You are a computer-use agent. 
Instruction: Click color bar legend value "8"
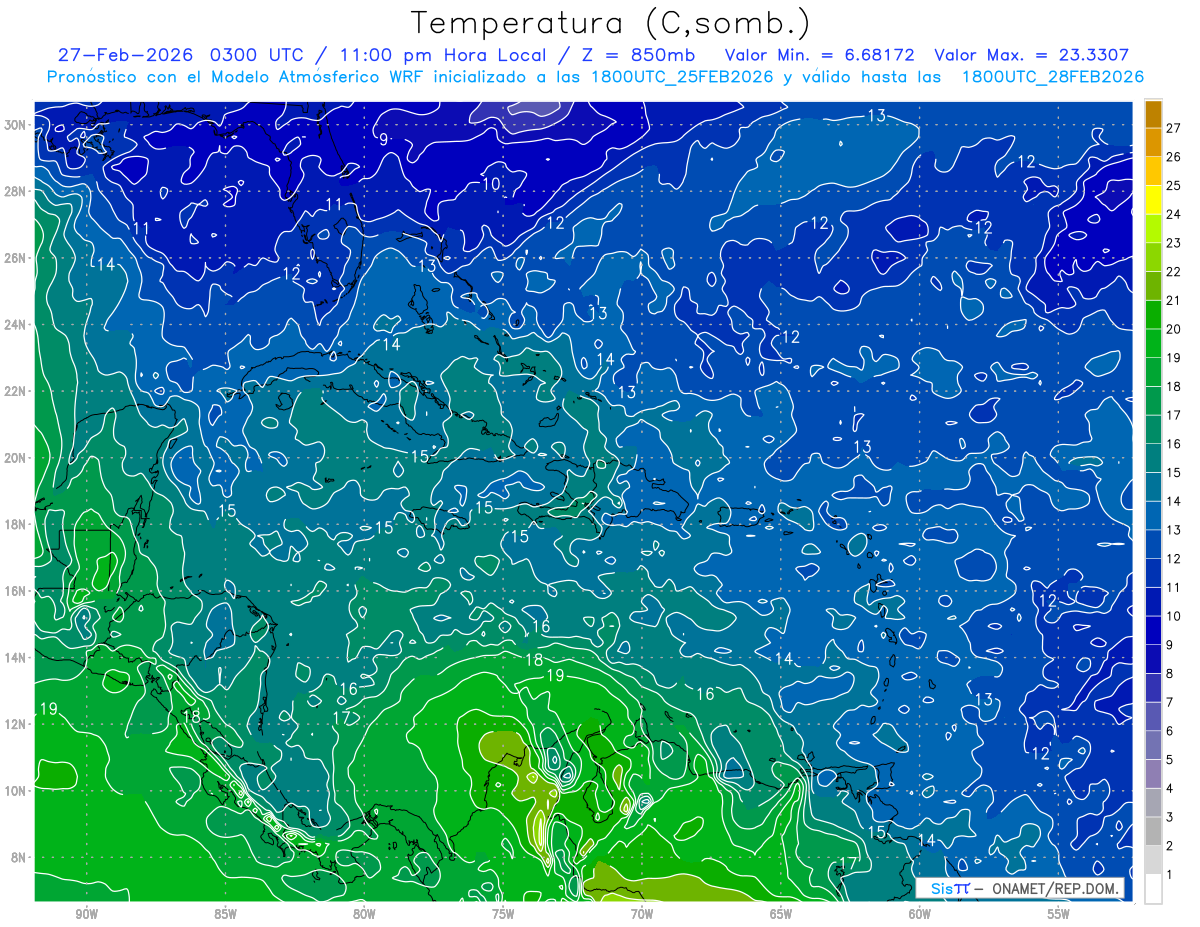[1169, 674]
